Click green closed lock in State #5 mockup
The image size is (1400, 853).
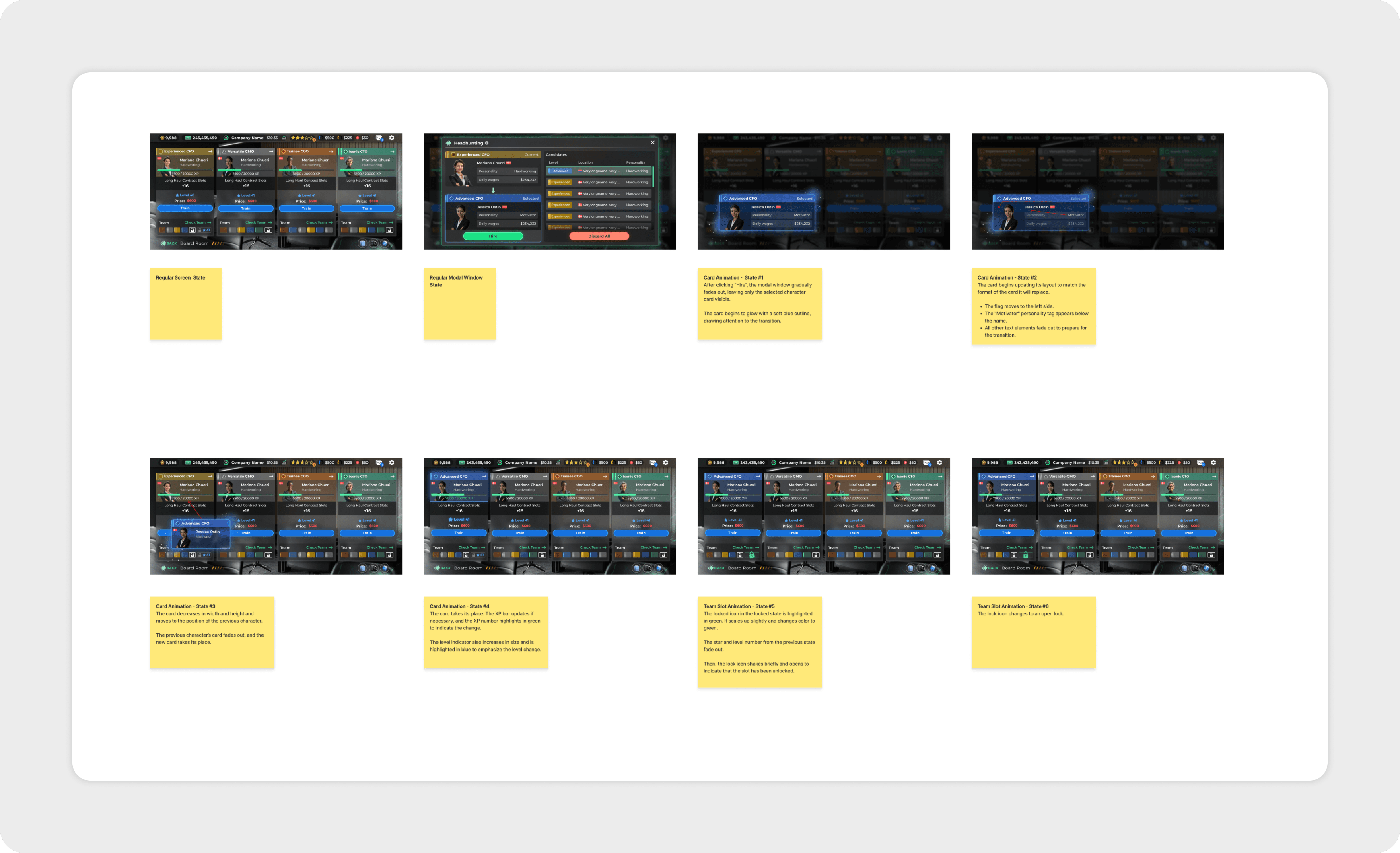(x=752, y=555)
